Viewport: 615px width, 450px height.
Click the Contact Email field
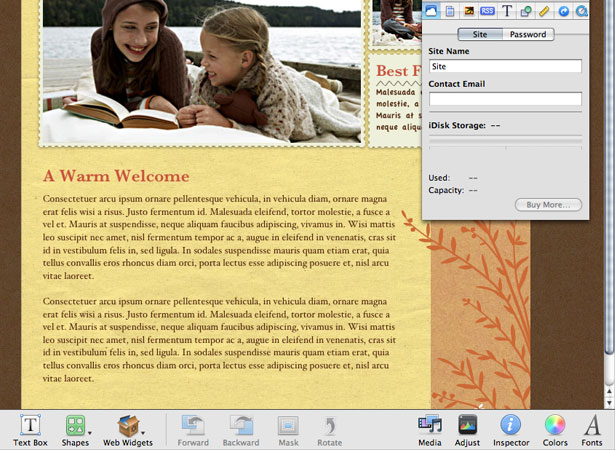(x=505, y=99)
